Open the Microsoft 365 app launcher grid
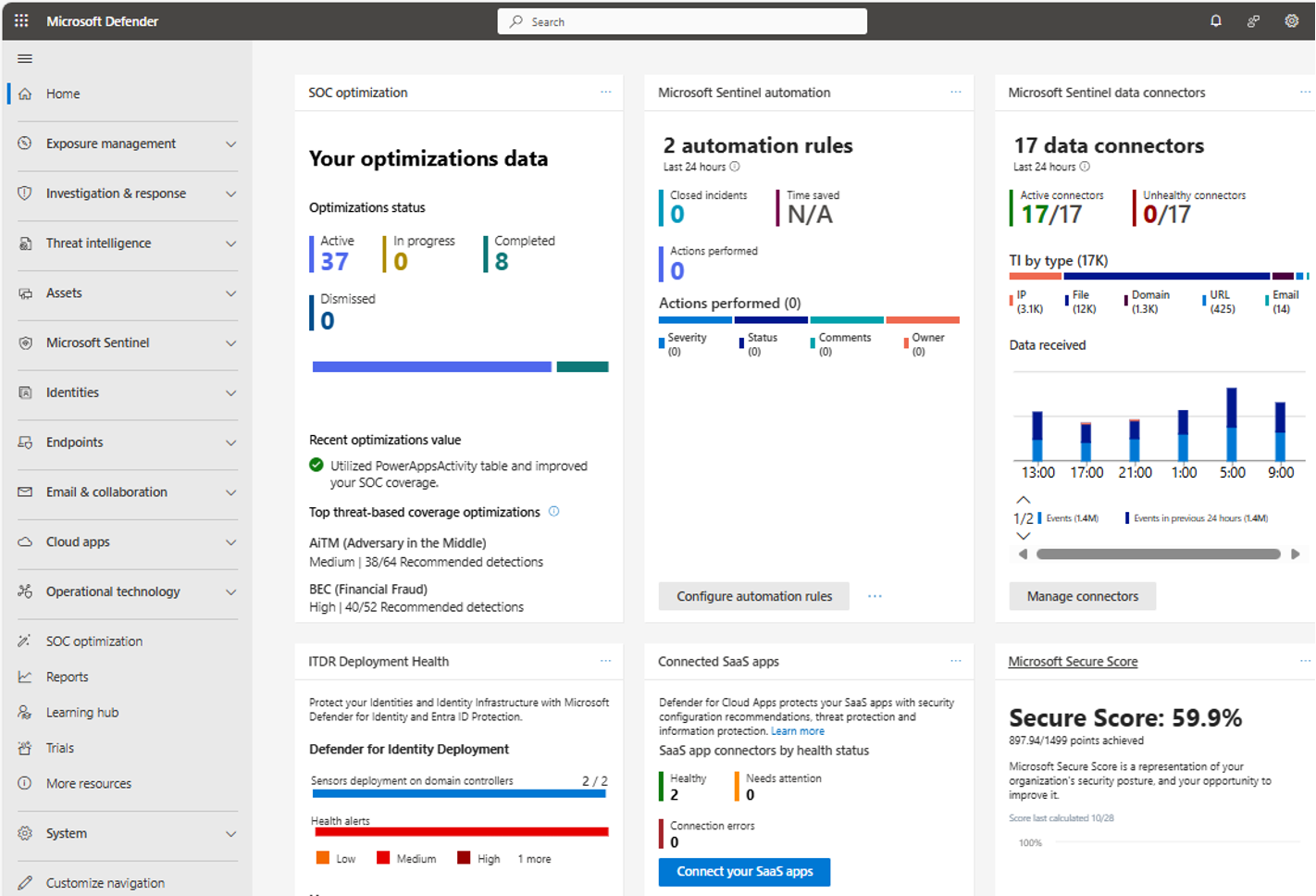This screenshot has width=1316, height=896. [x=20, y=20]
